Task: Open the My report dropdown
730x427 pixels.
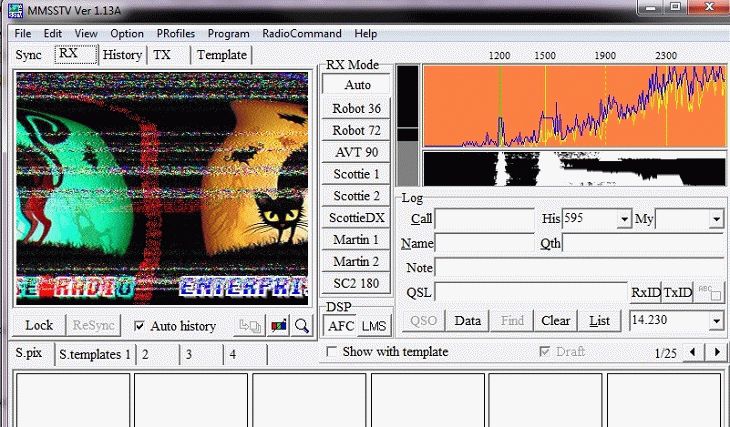Action: coord(716,218)
